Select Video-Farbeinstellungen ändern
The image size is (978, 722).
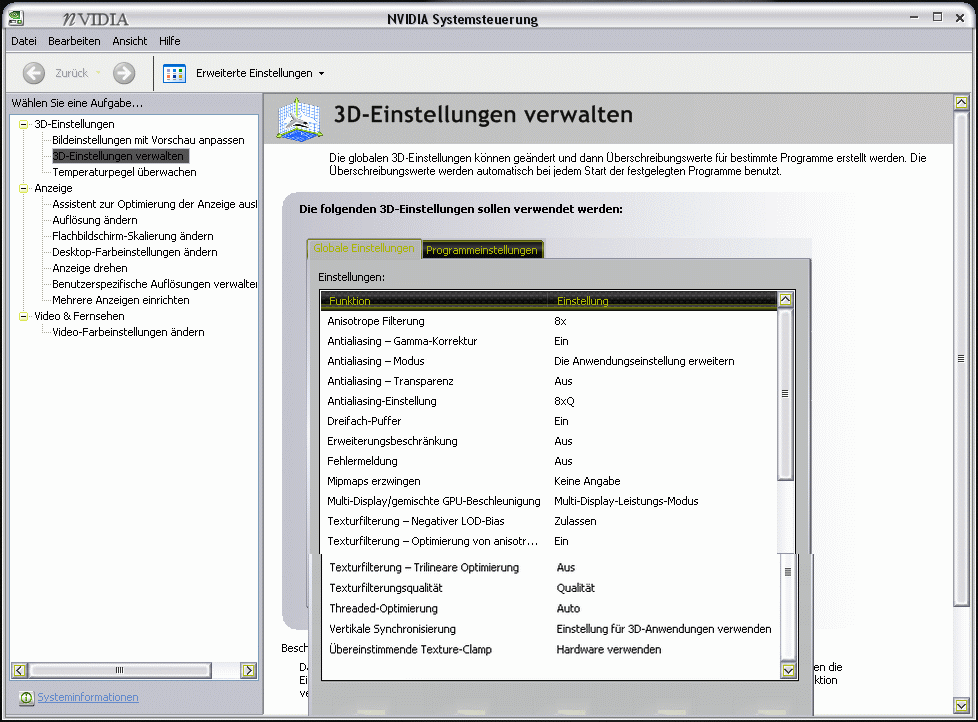(x=128, y=332)
